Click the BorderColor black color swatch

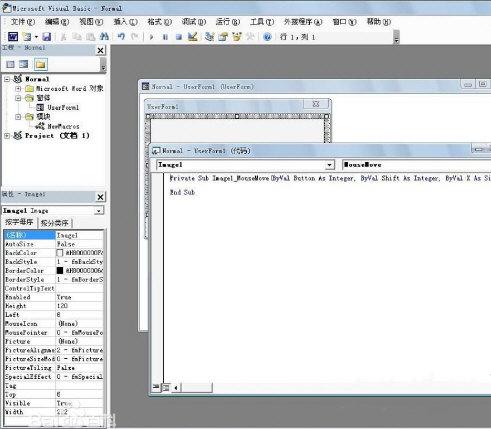tap(60, 270)
